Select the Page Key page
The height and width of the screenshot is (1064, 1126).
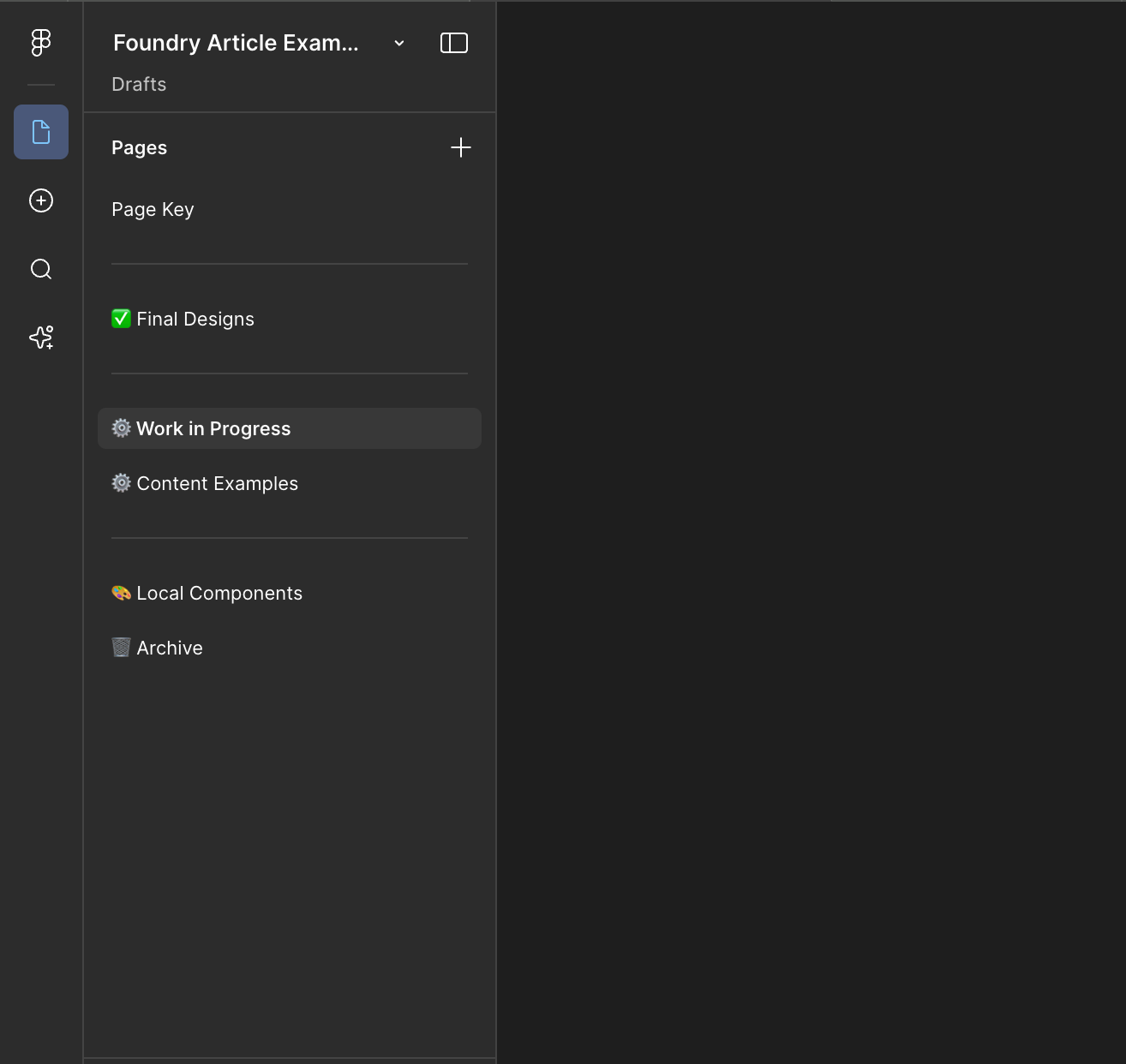153,209
